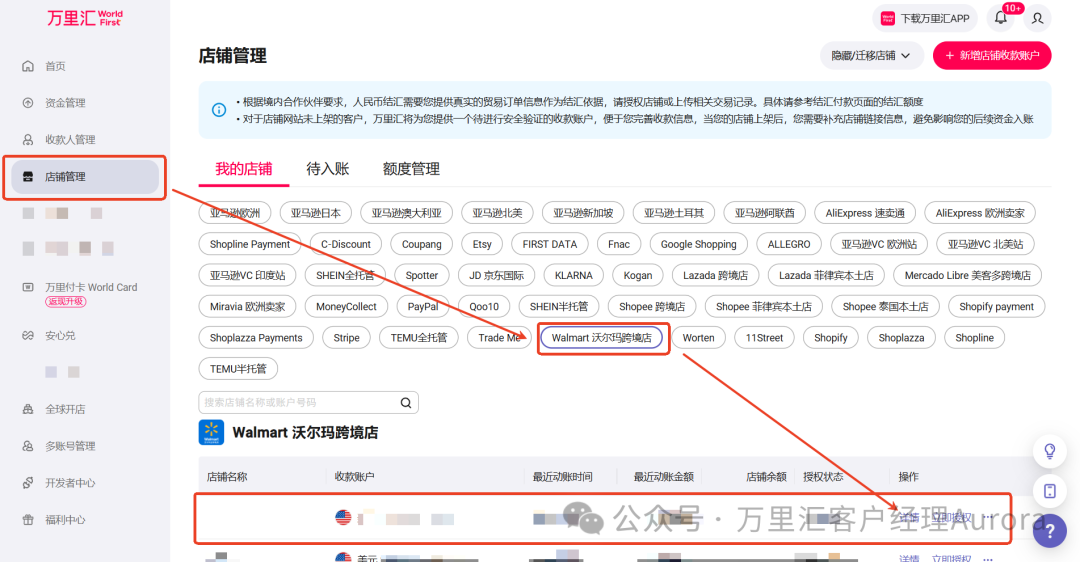1080x562 pixels.
Task: Filter by 亚马逊澳大利亚 chip
Action: 406,213
